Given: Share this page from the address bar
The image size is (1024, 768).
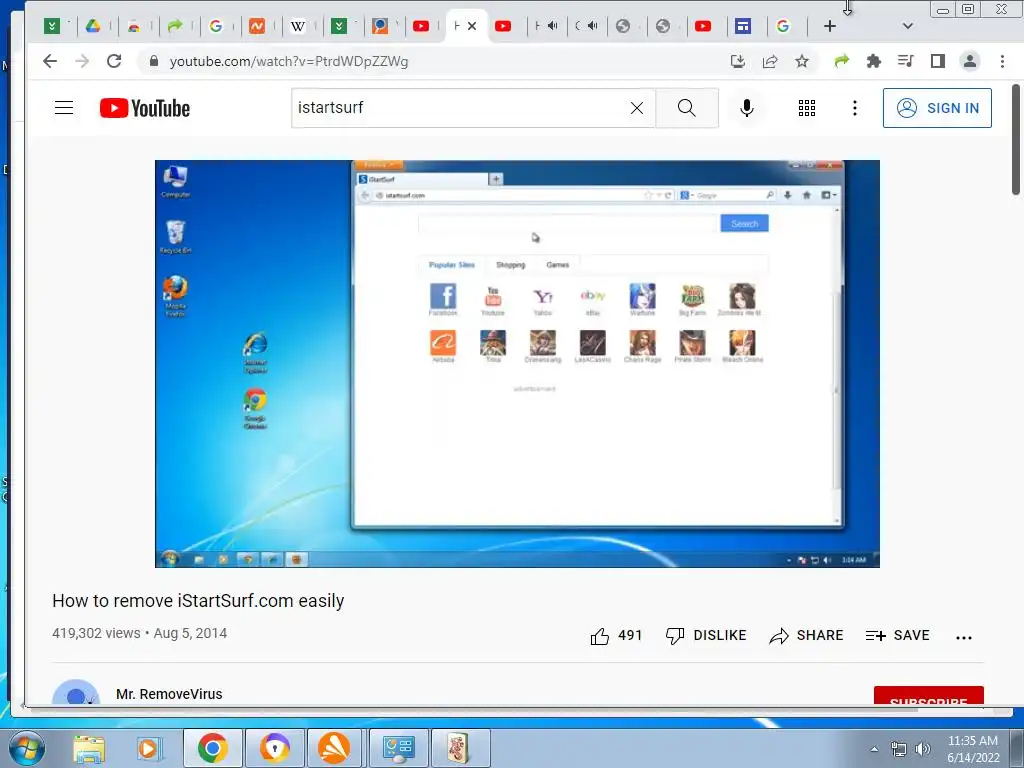Looking at the screenshot, I should pos(770,61).
